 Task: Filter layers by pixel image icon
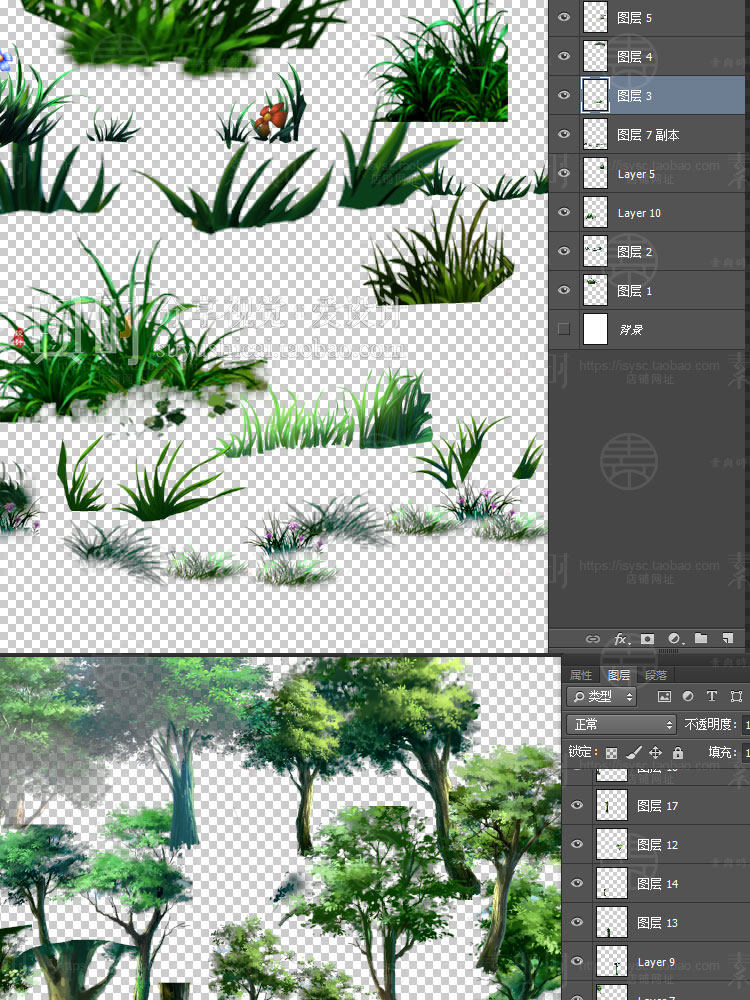coord(664,696)
